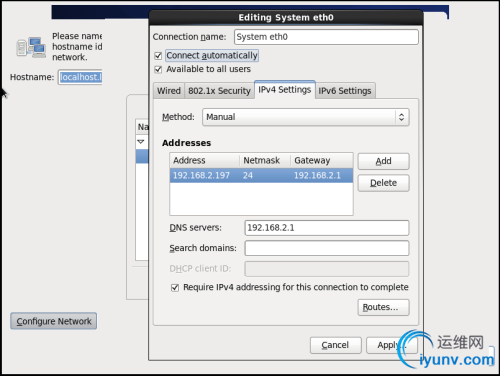
Task: Click Configure Network button
Action: [54, 321]
